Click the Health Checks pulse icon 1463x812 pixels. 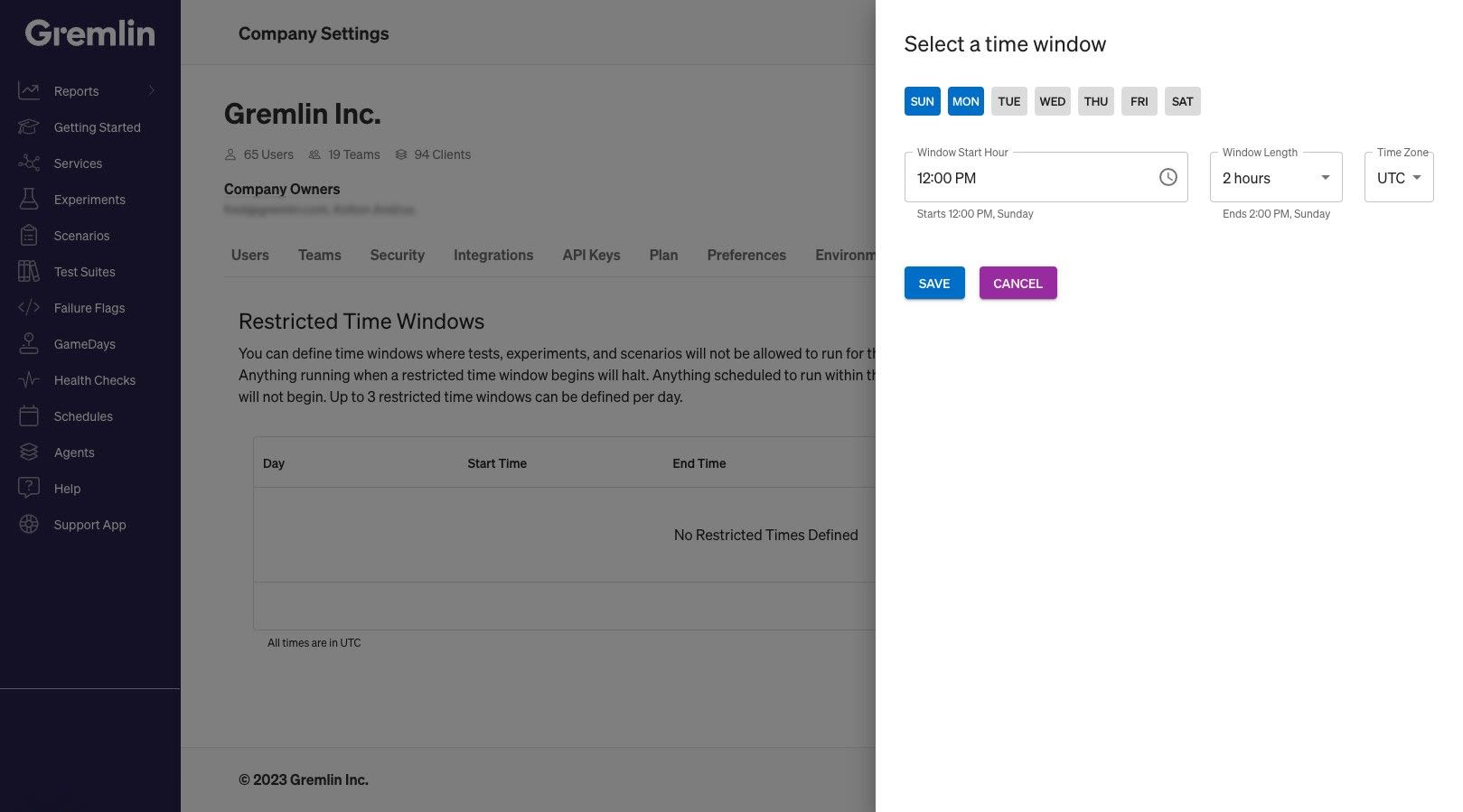click(29, 380)
